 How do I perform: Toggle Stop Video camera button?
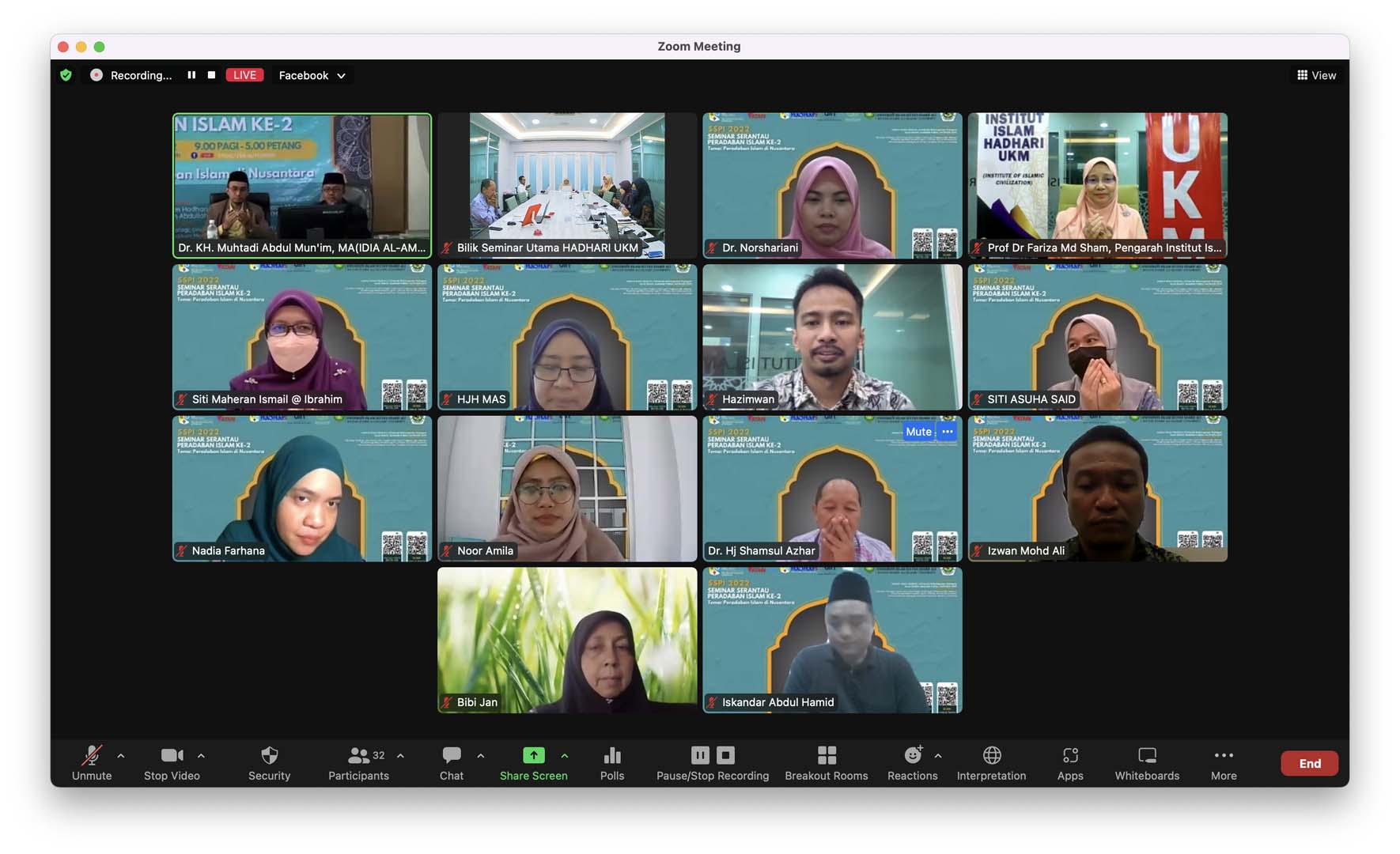click(x=172, y=763)
